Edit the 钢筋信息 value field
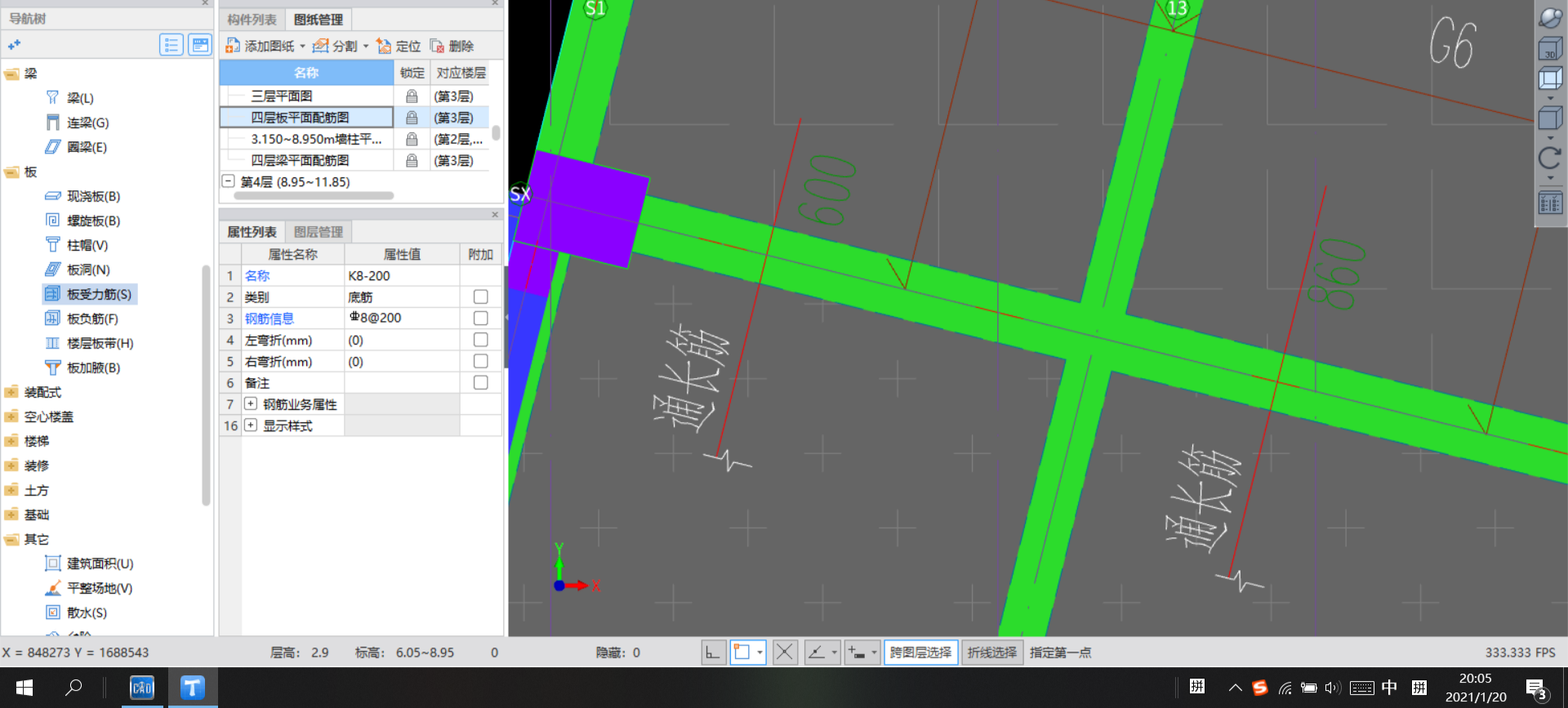Screen dimensions: 1568x708 [x=401, y=318]
